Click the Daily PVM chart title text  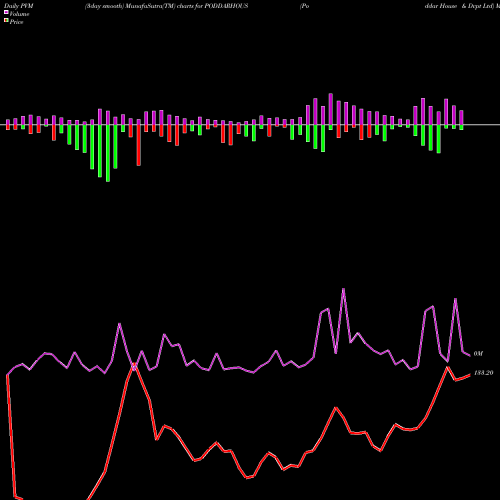click(19, 6)
